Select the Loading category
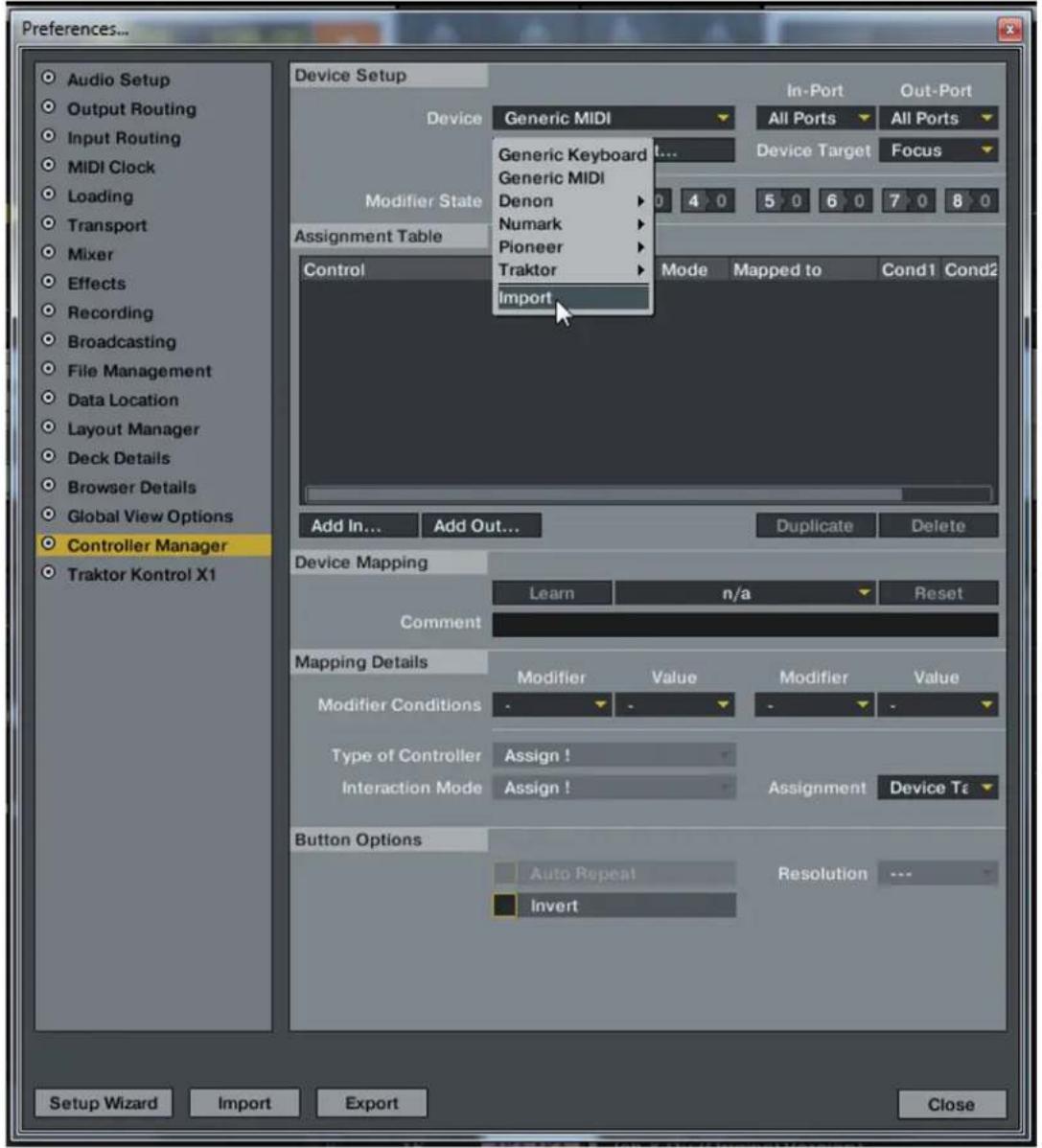Screen dimensions: 1042x1148 101,196
